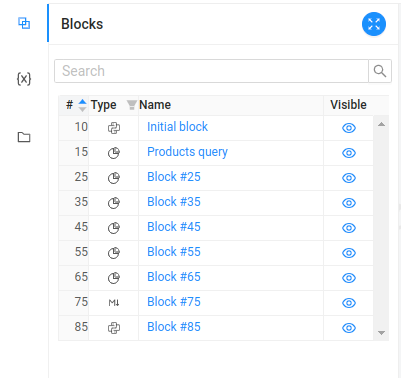This screenshot has width=401, height=378.
Task: Open the Block #55 link
Action: 174,252
